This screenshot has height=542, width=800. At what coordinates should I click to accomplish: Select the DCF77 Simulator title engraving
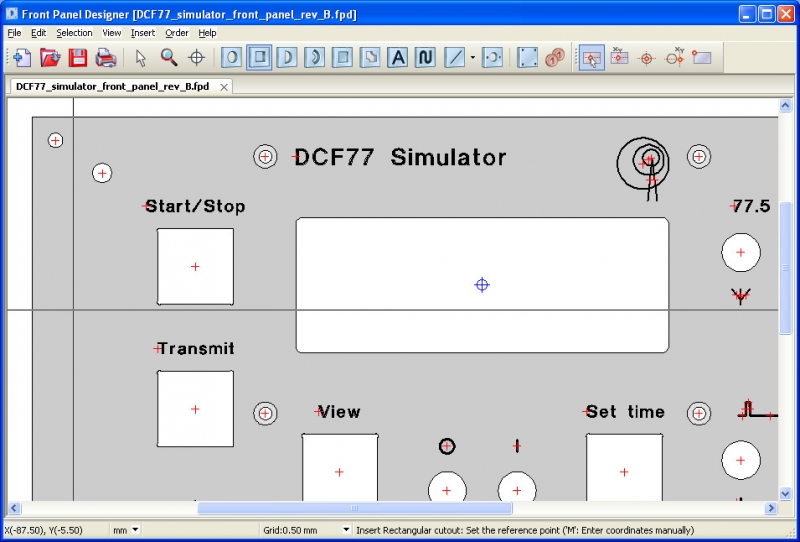click(x=400, y=157)
